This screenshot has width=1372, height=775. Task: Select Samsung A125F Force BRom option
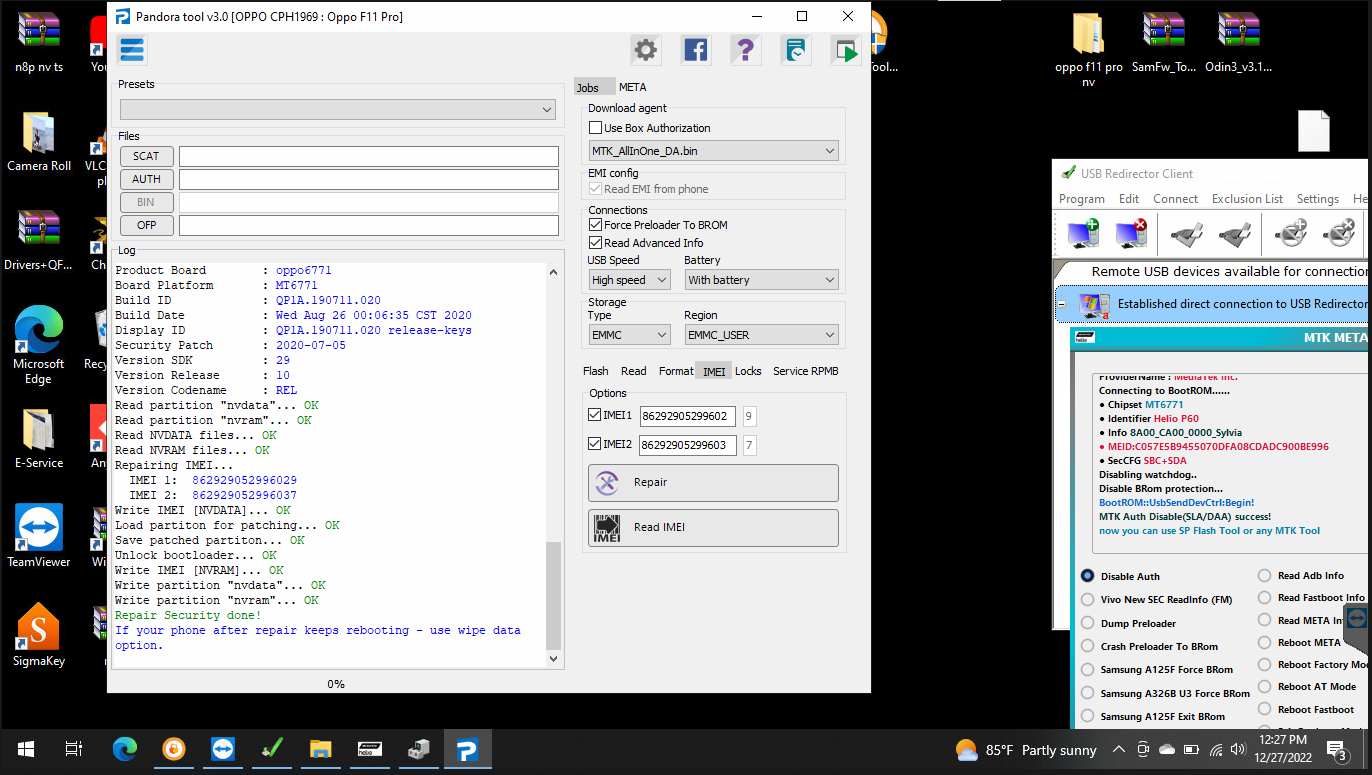pos(1087,669)
